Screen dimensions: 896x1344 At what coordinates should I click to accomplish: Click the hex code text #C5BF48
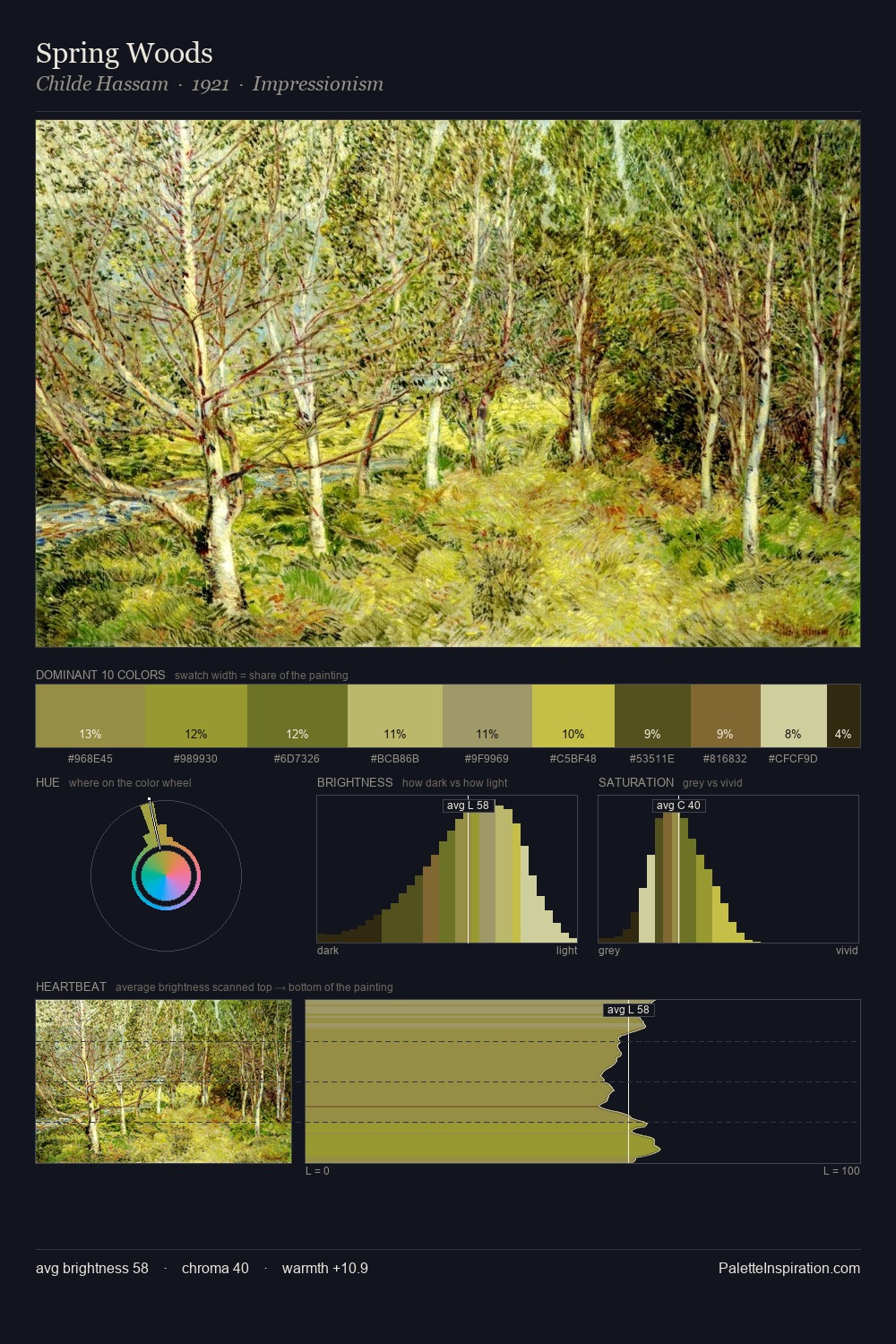(573, 758)
